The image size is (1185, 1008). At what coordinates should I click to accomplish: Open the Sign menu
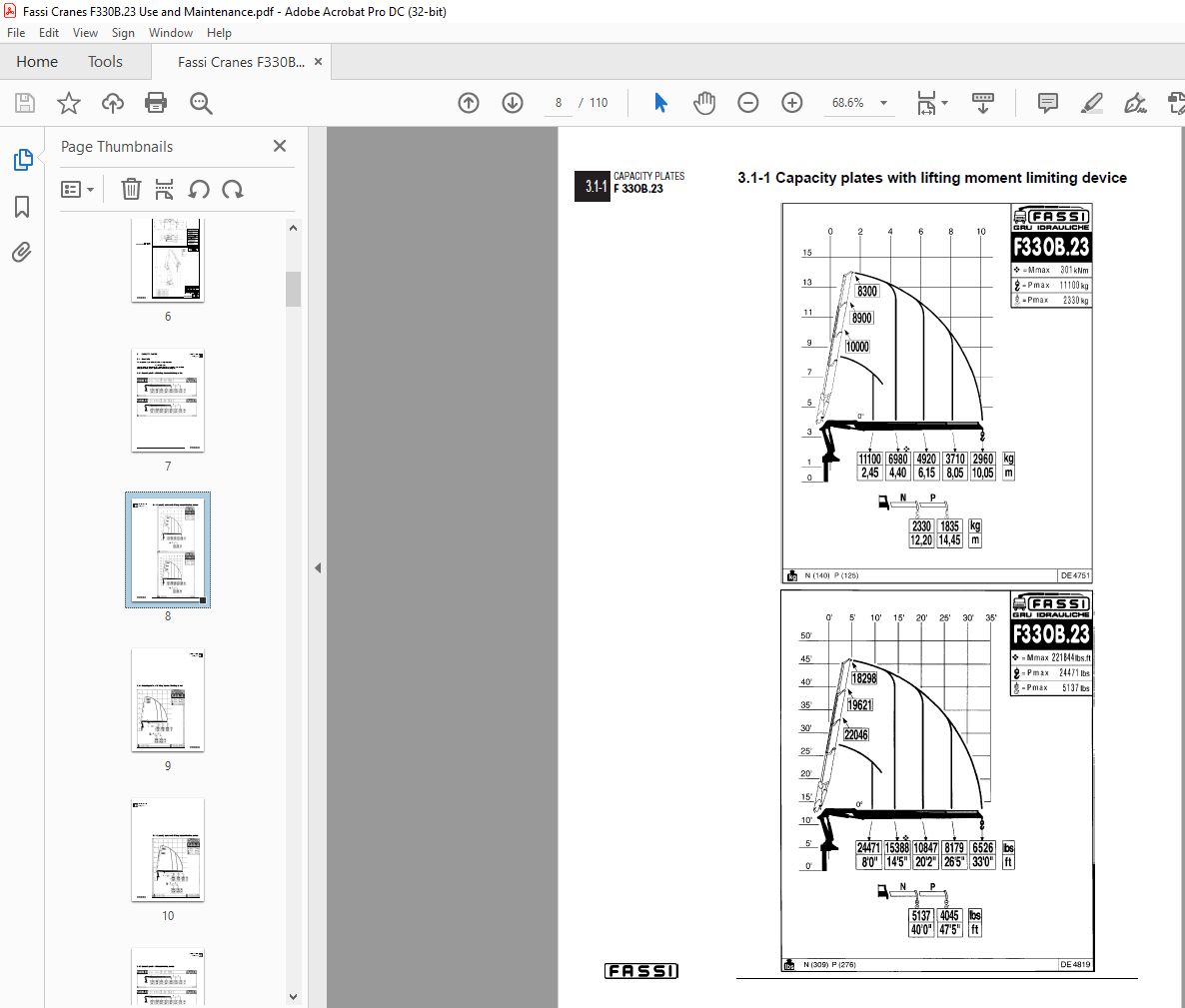123,33
